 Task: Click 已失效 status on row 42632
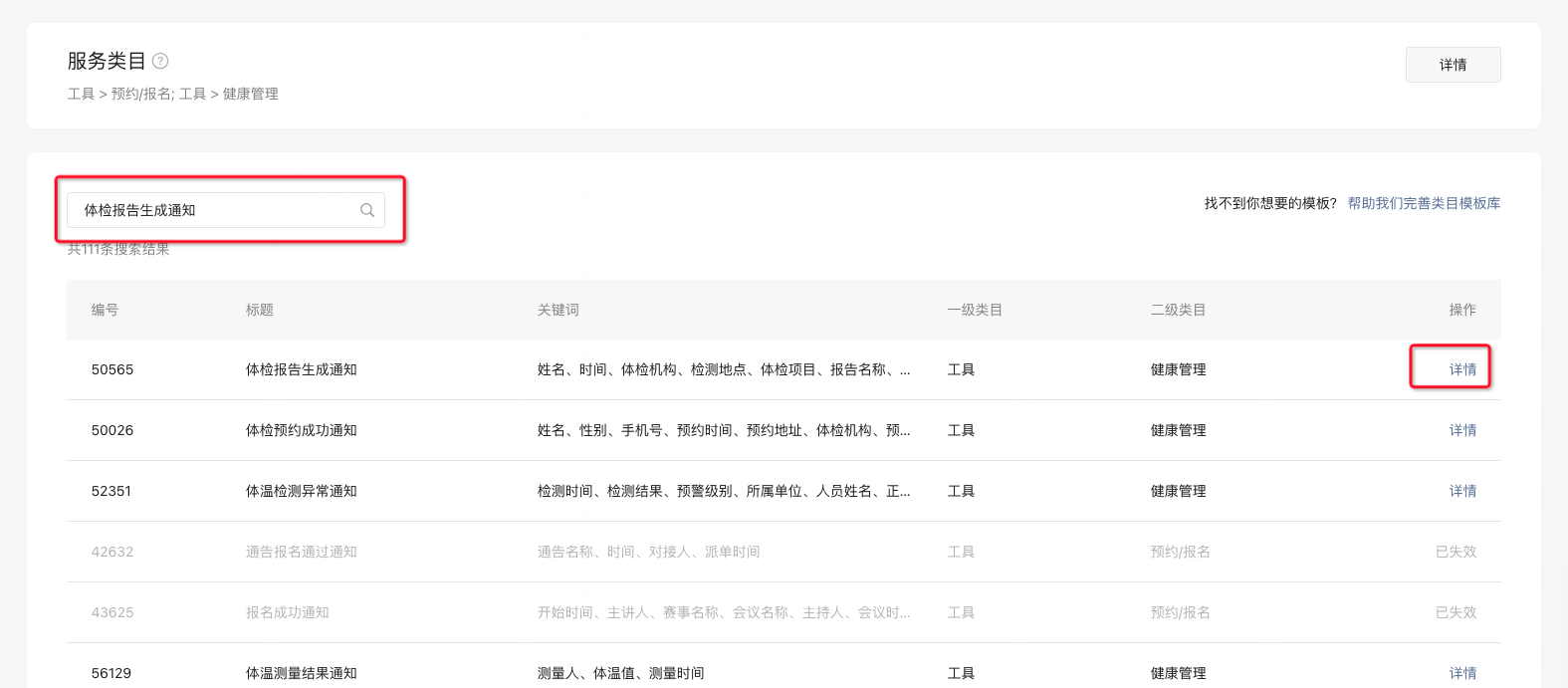click(1456, 552)
